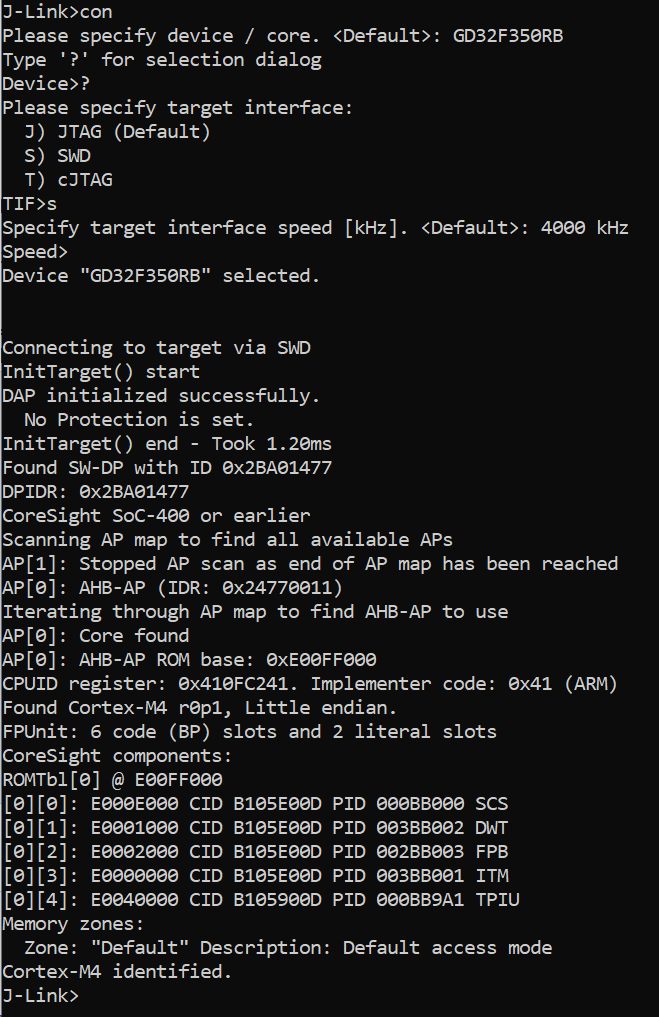This screenshot has width=659, height=1017.
Task: Click the 'ROMTbl[0] @ E00FF000' line
Action: [x=112, y=780]
